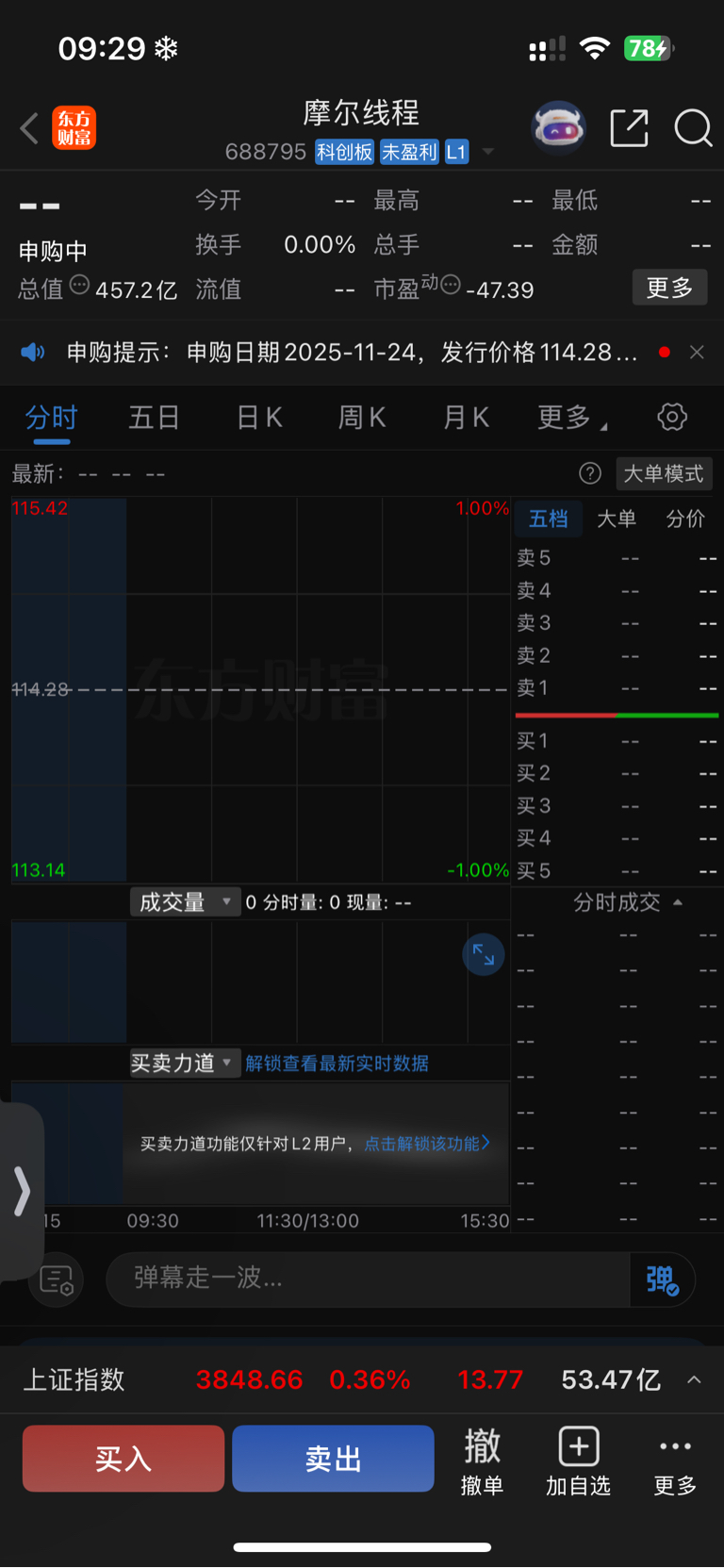The image size is (724, 1568).
Task: Open the robot assistant avatar
Action: click(559, 127)
